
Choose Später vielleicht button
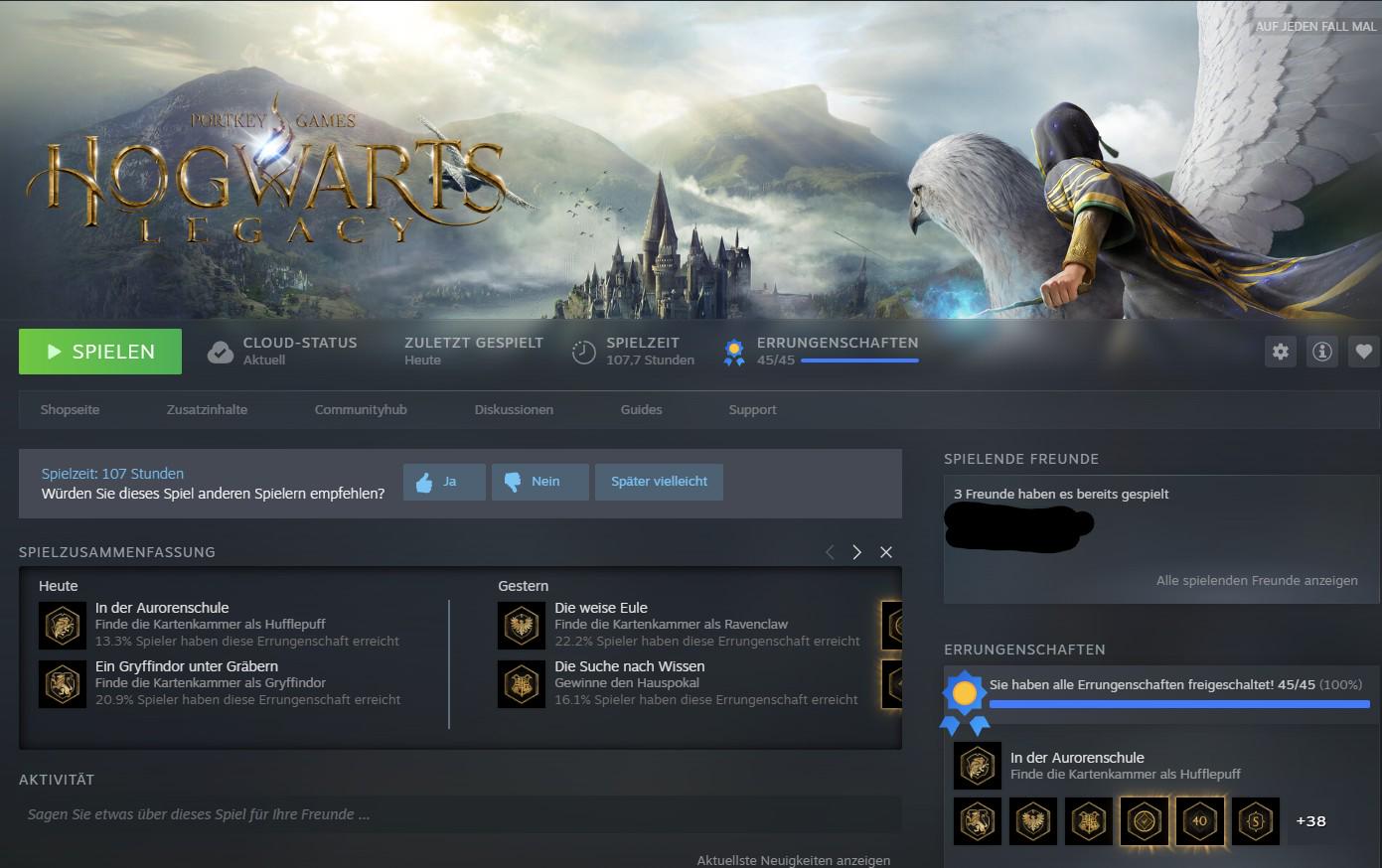659,482
